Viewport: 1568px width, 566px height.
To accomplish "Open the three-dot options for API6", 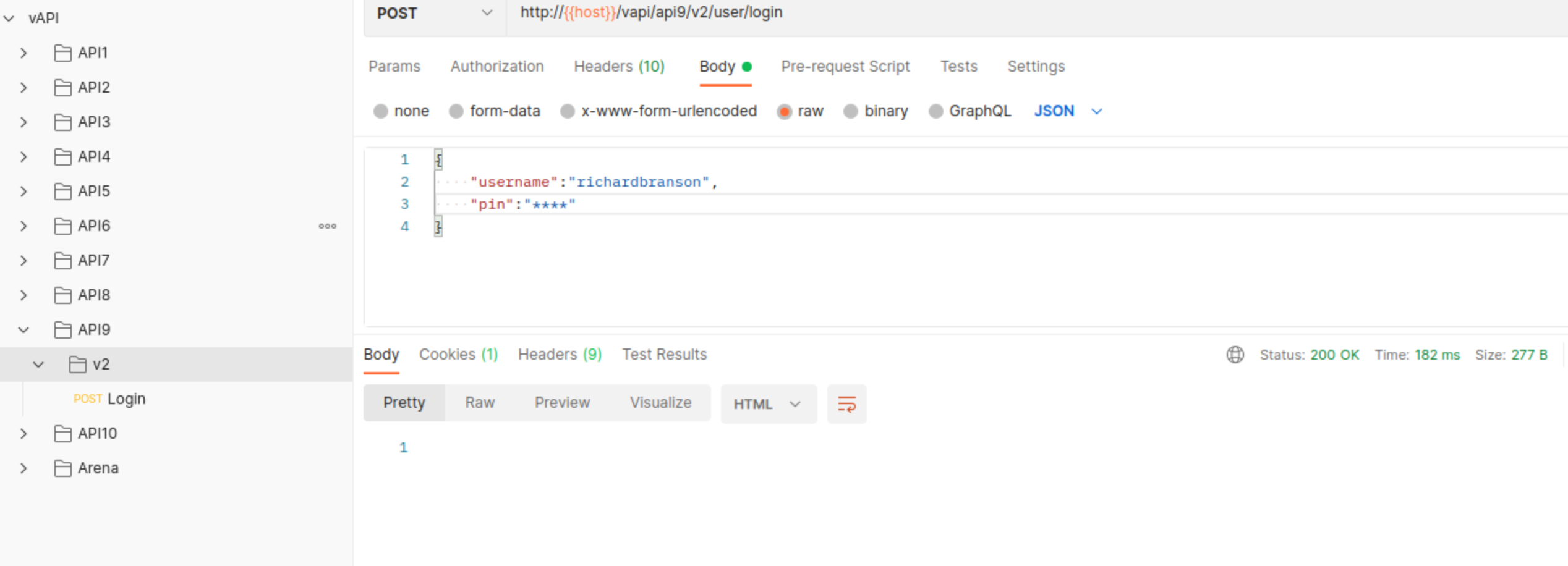I will [x=327, y=226].
